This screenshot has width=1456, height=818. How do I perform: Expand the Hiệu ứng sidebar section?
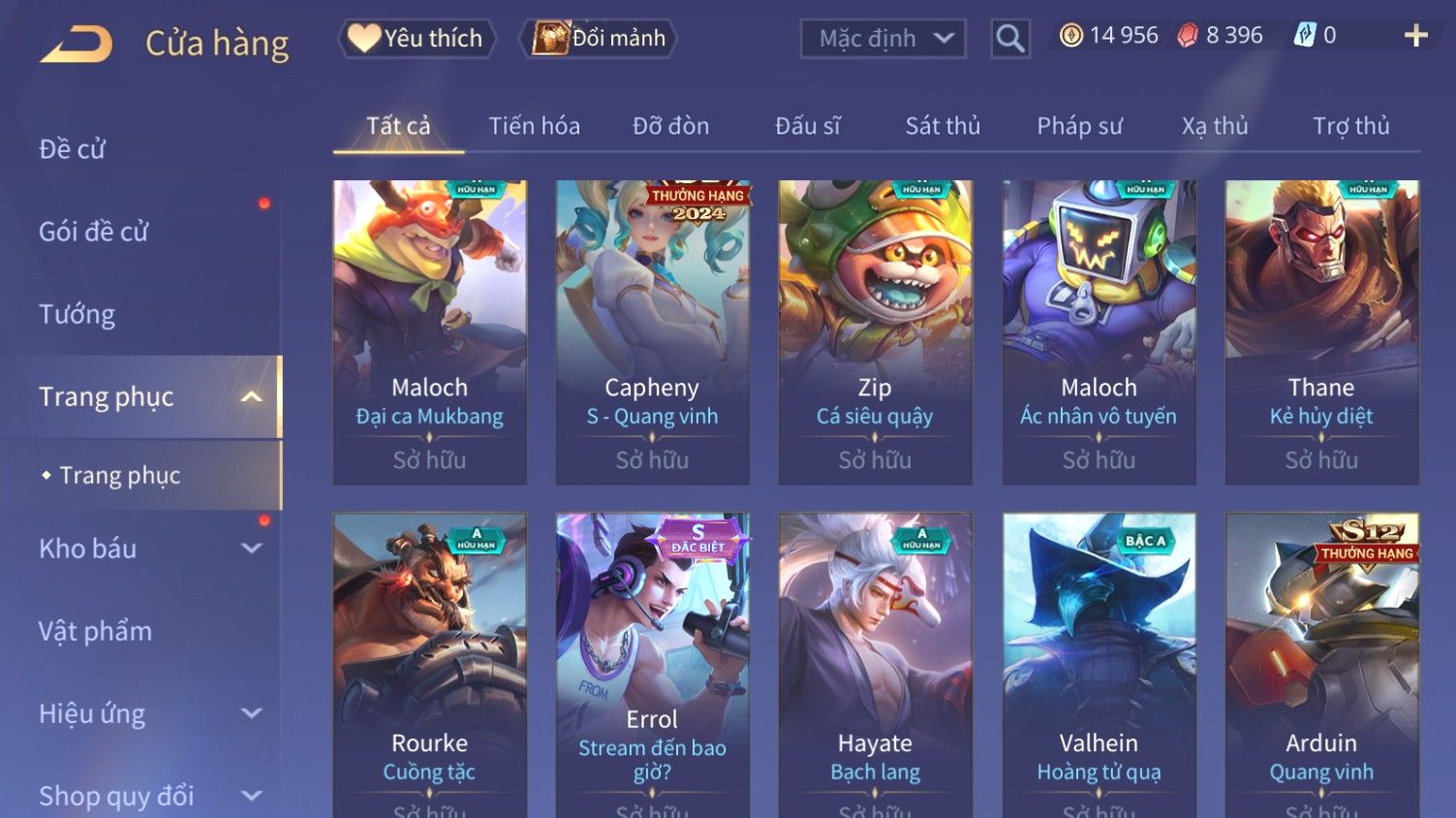click(x=251, y=714)
